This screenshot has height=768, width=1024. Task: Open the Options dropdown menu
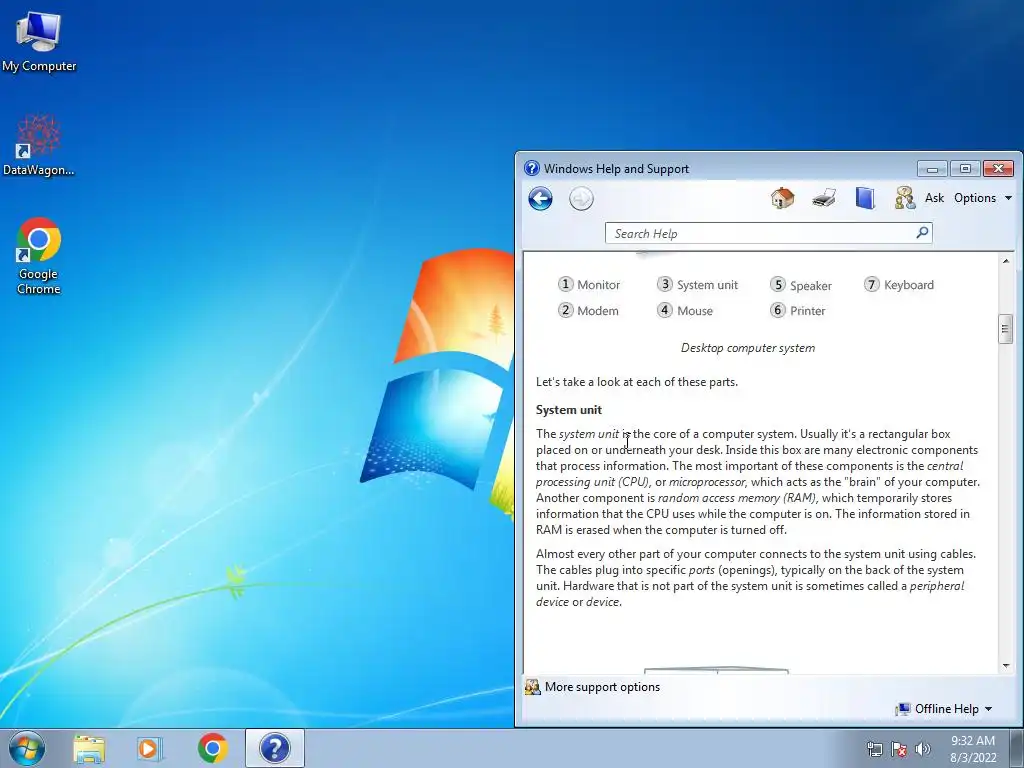983,198
